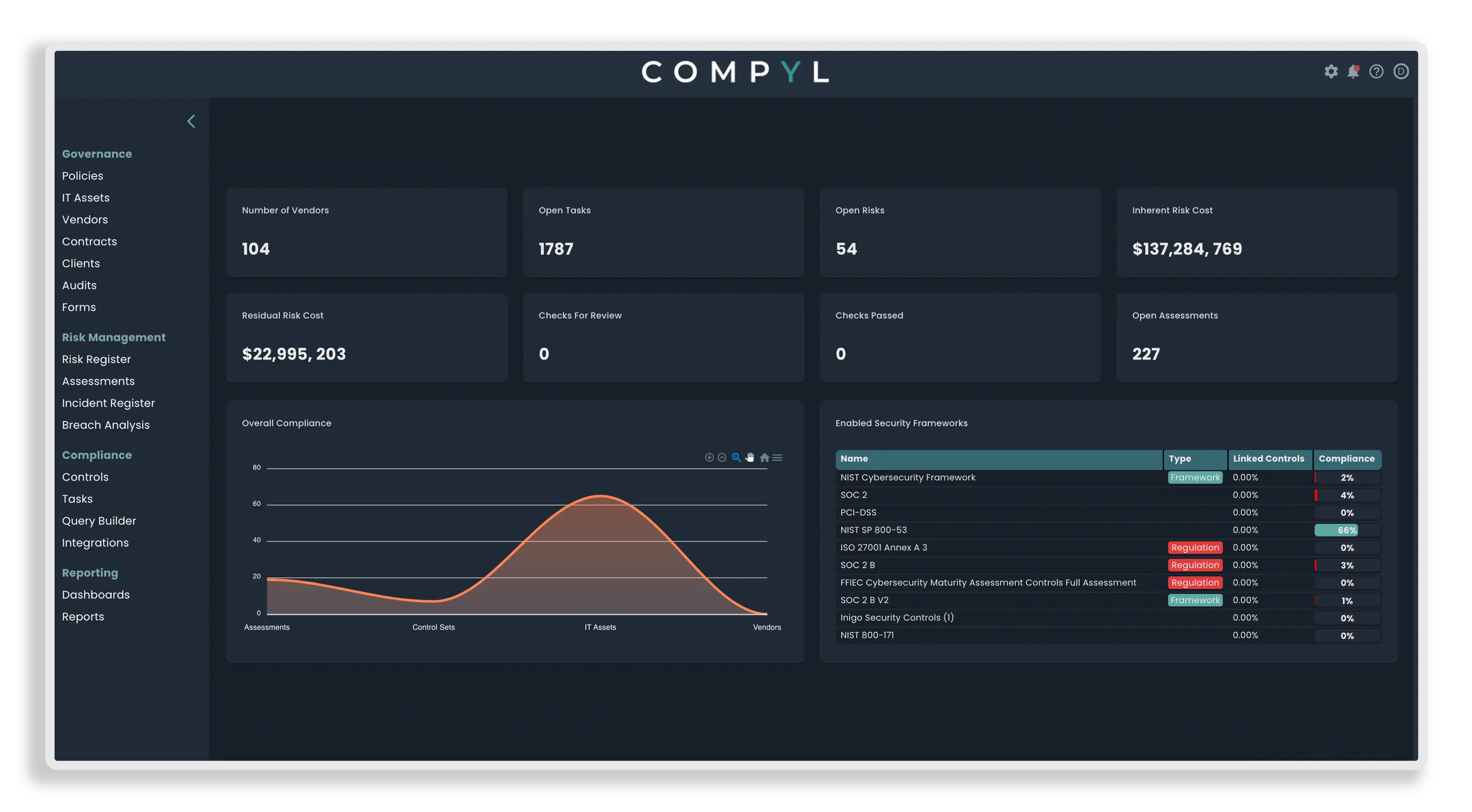Viewport: 1472px width, 812px height.
Task: Toggle the box zoom selection tool
Action: (736, 457)
